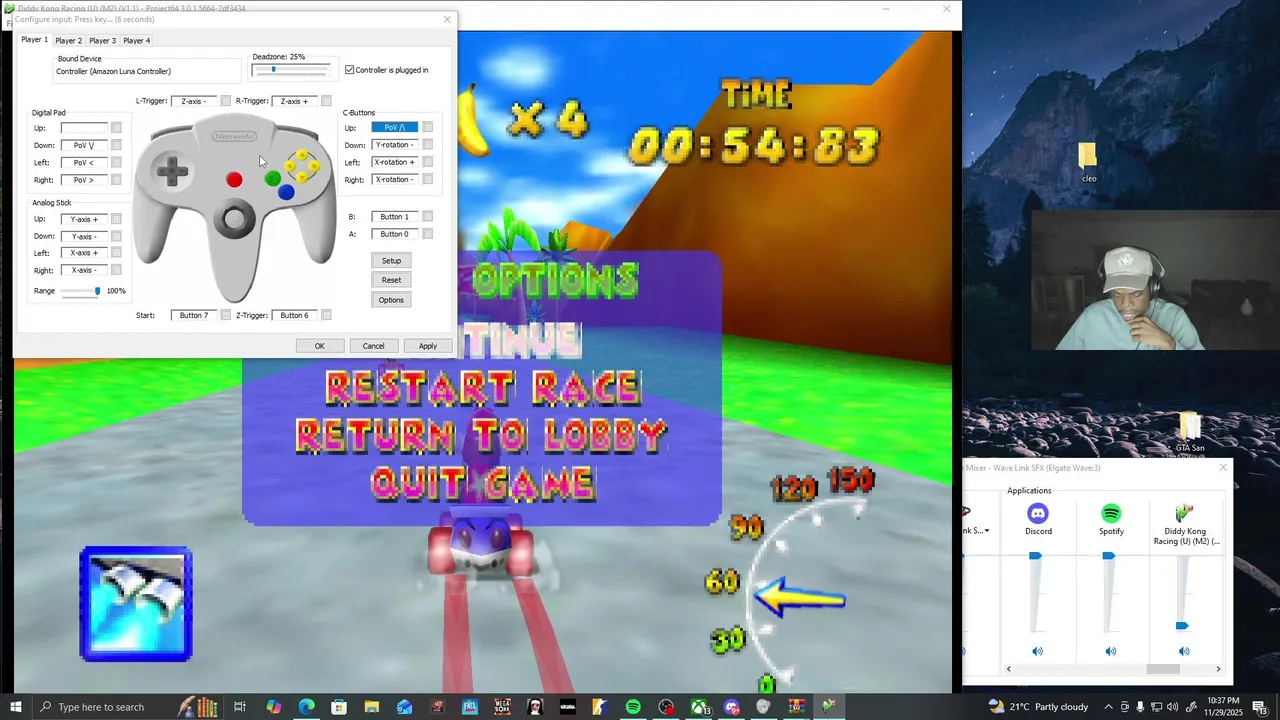Click the C-Buttons Up PoV field
1280x720 pixels.
click(x=395, y=127)
